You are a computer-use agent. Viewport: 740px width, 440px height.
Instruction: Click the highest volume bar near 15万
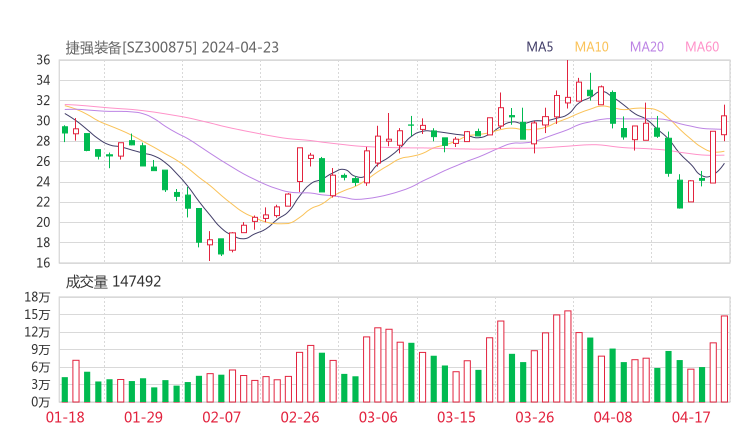568,356
